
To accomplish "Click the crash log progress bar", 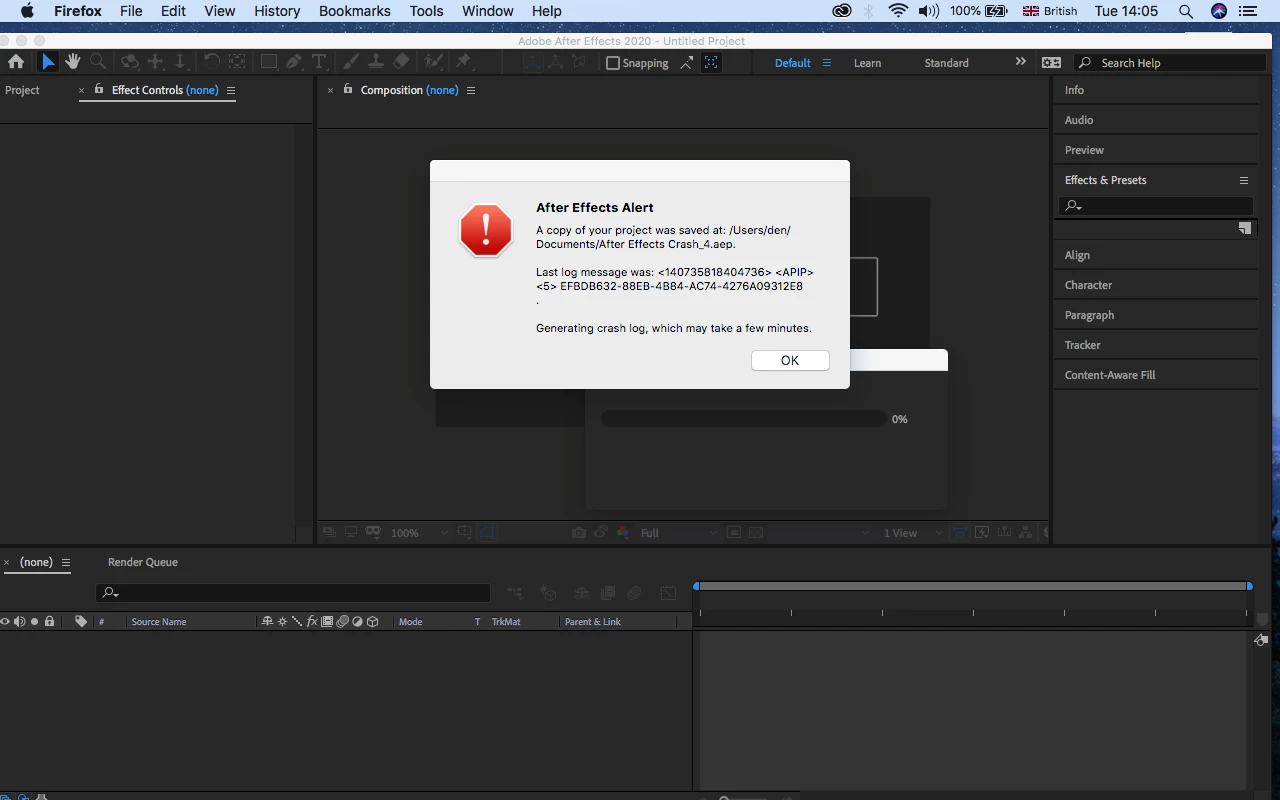I will (743, 419).
